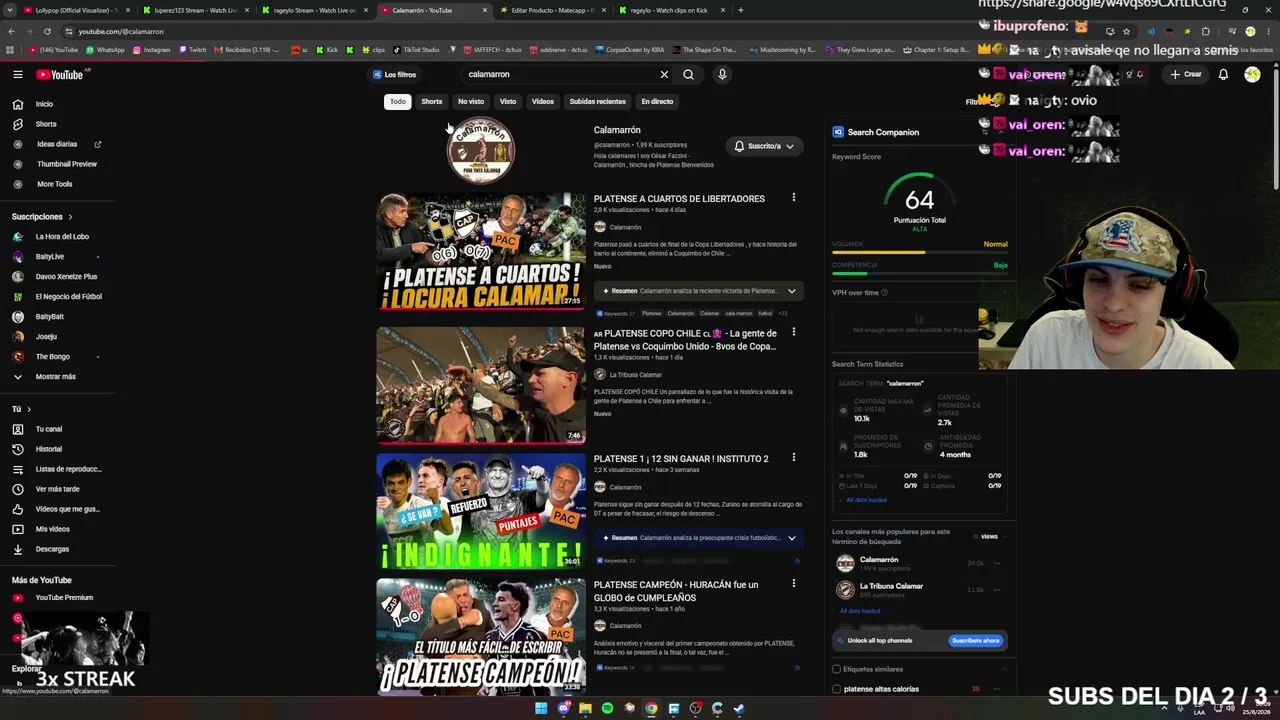
Task: Check the platense altas calorías checkbox
Action: point(836,689)
